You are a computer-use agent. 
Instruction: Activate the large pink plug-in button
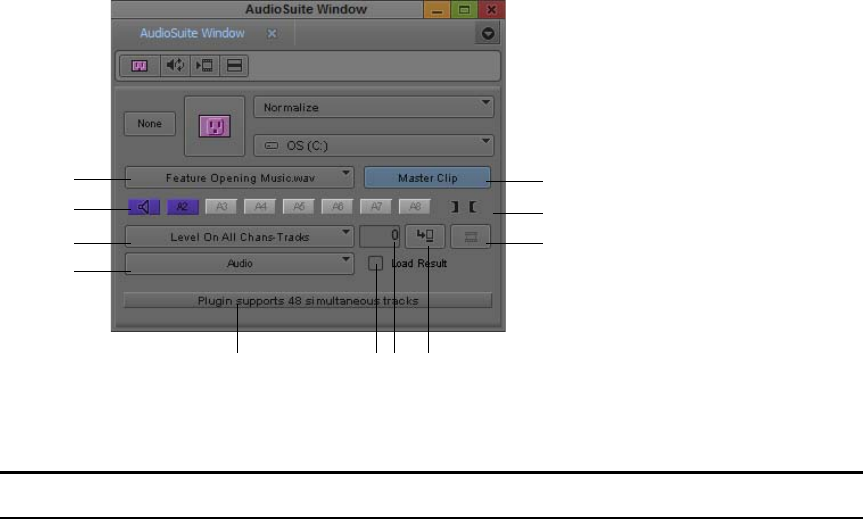[x=214, y=126]
